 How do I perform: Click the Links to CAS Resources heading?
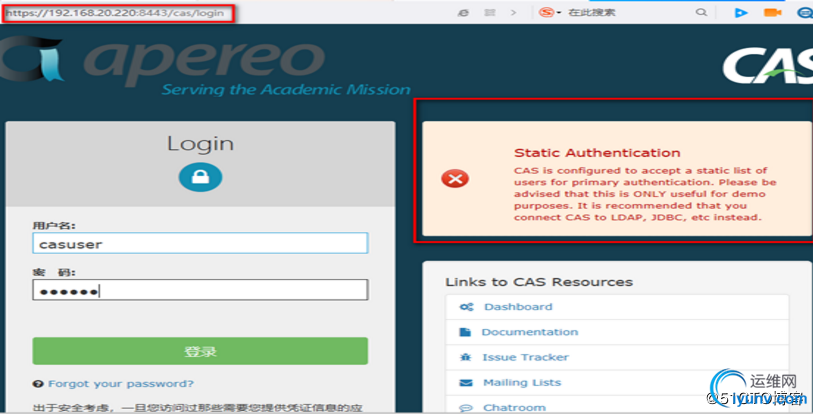pos(539,282)
